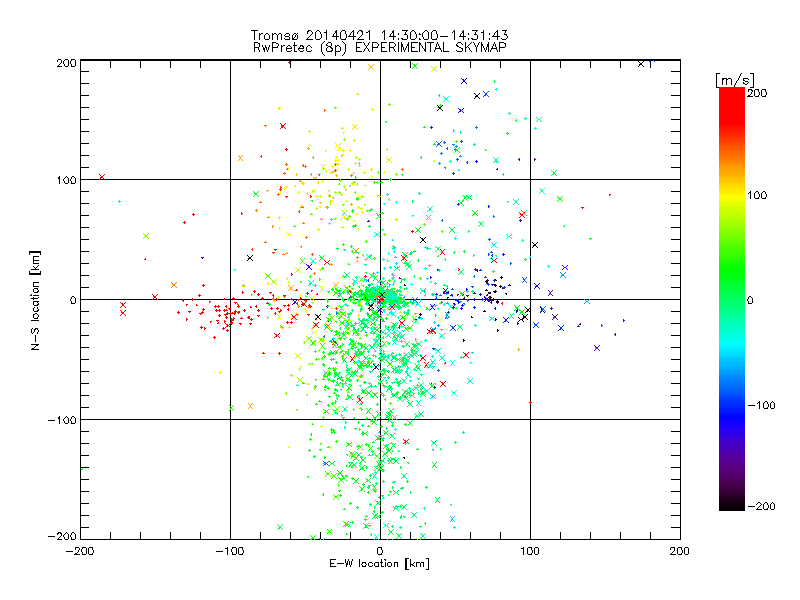Click x-axis tick label '0'

(380, 551)
